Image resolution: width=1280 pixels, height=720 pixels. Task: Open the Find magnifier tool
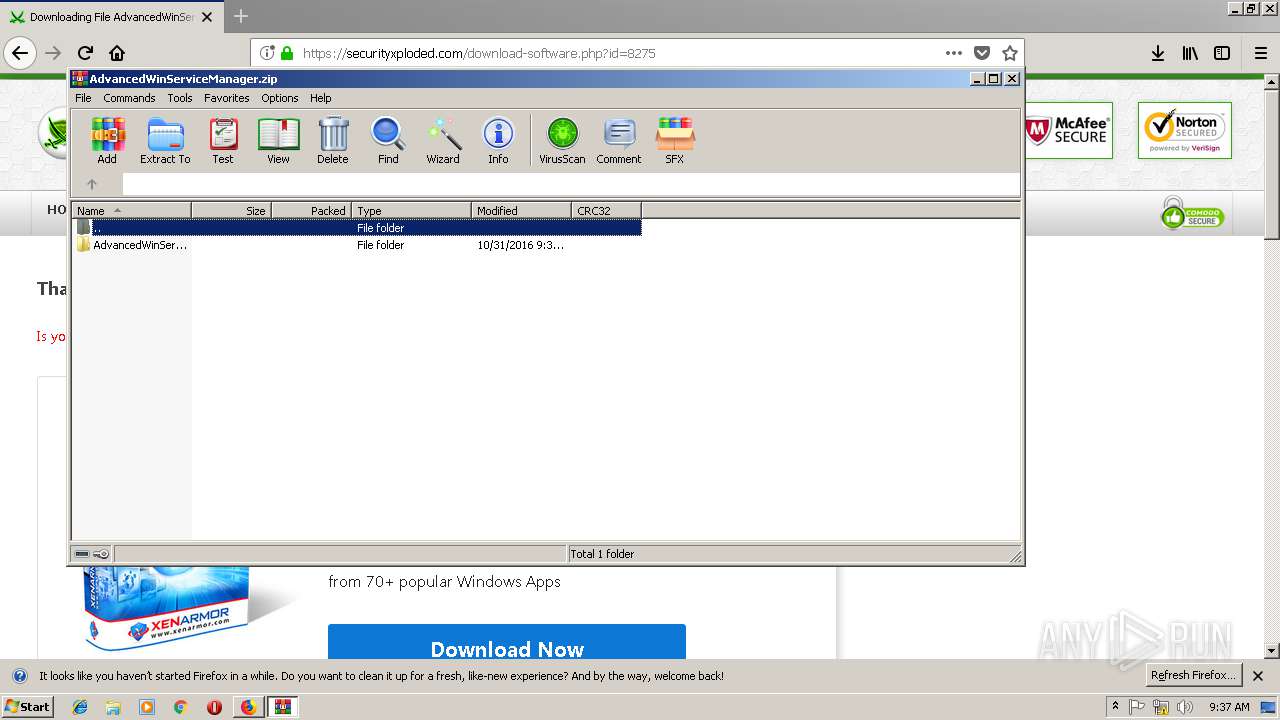click(x=388, y=140)
